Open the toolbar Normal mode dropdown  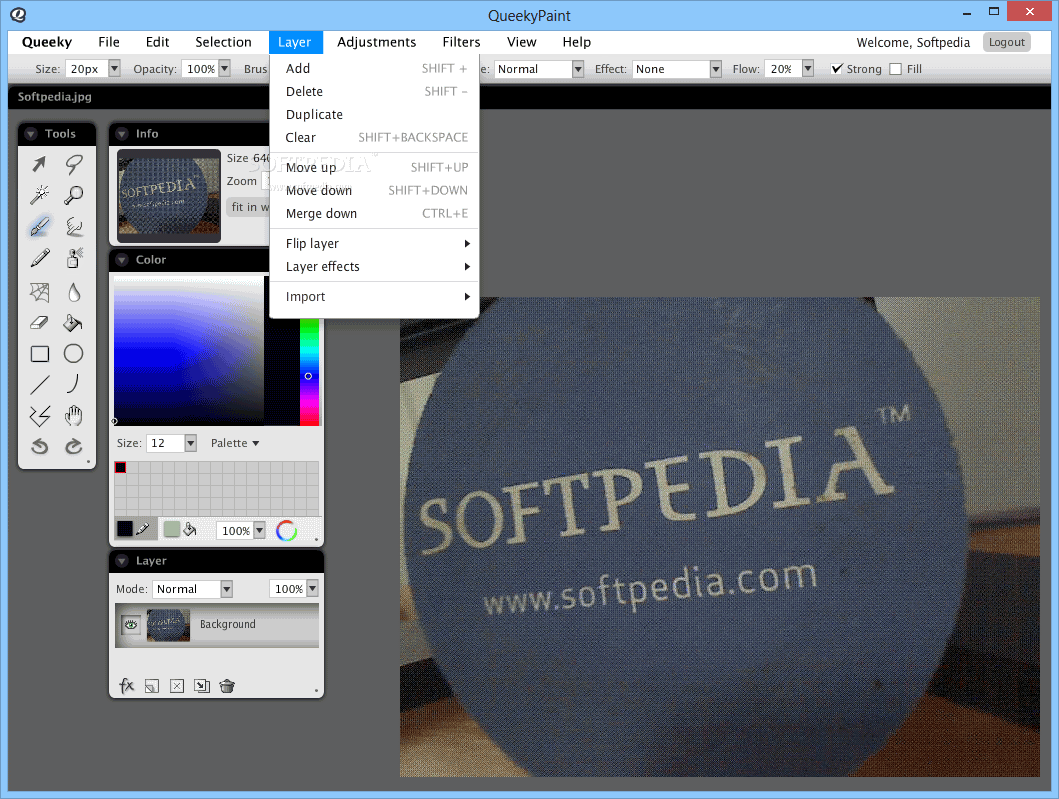point(577,69)
